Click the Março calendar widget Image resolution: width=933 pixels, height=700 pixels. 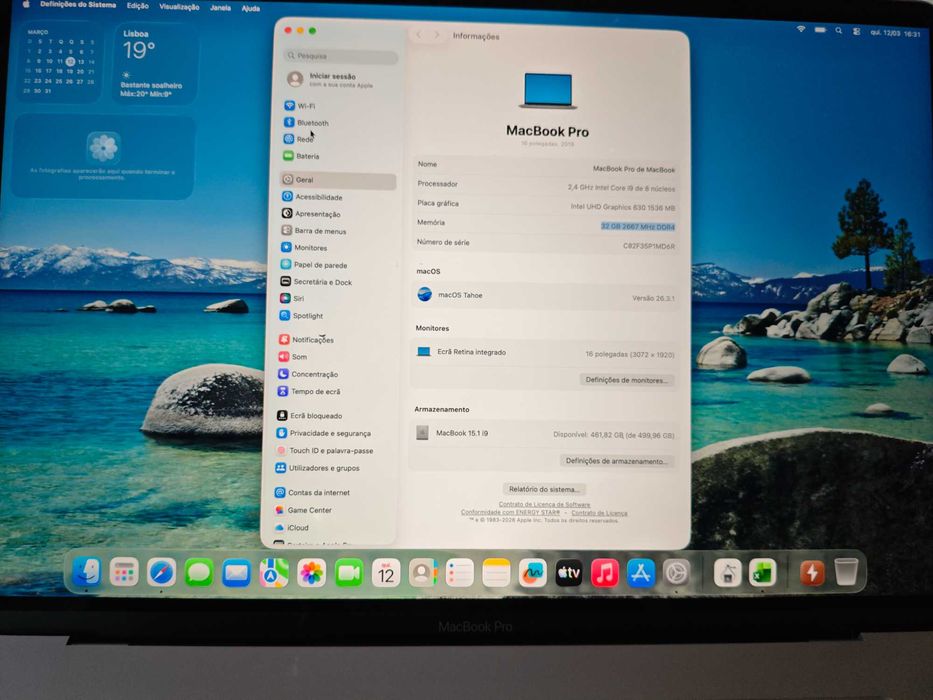(x=59, y=62)
